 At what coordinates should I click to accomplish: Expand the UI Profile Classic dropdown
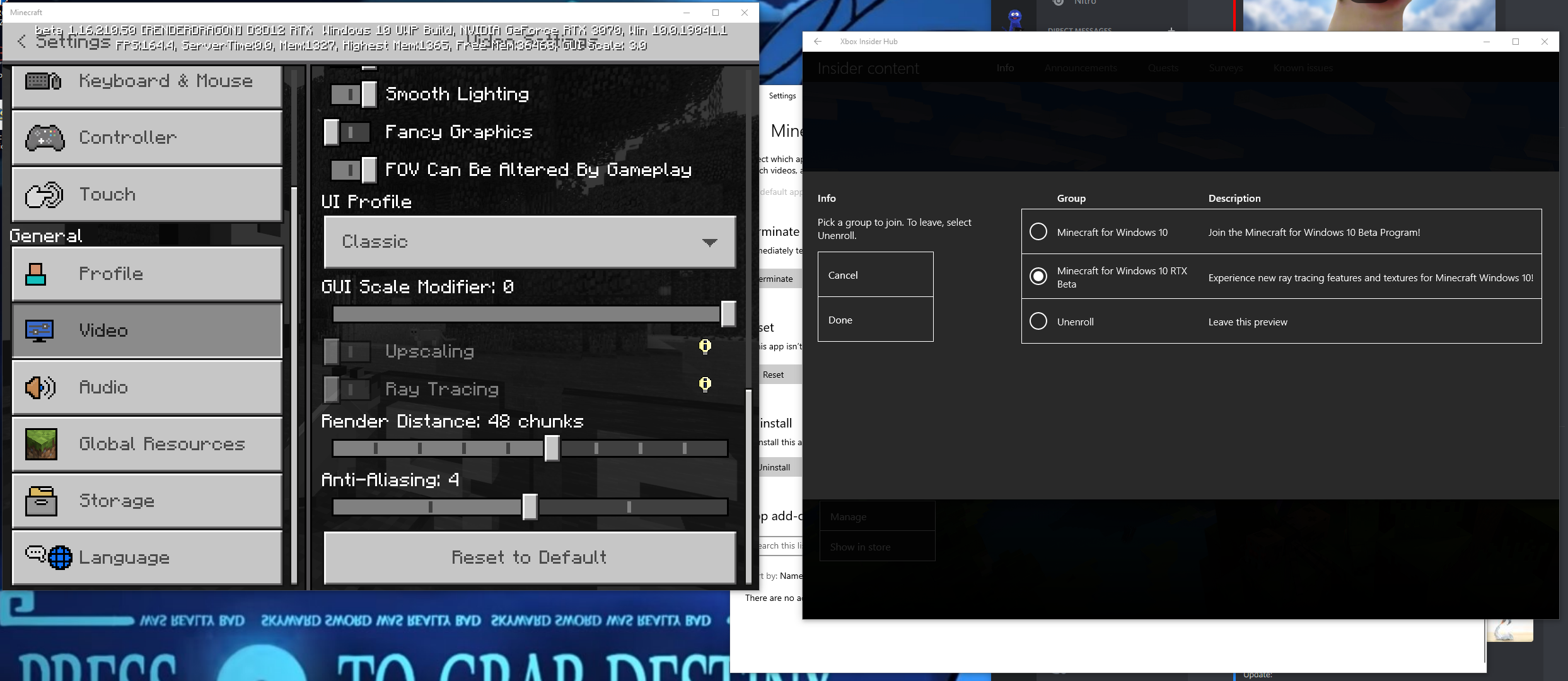[x=530, y=242]
